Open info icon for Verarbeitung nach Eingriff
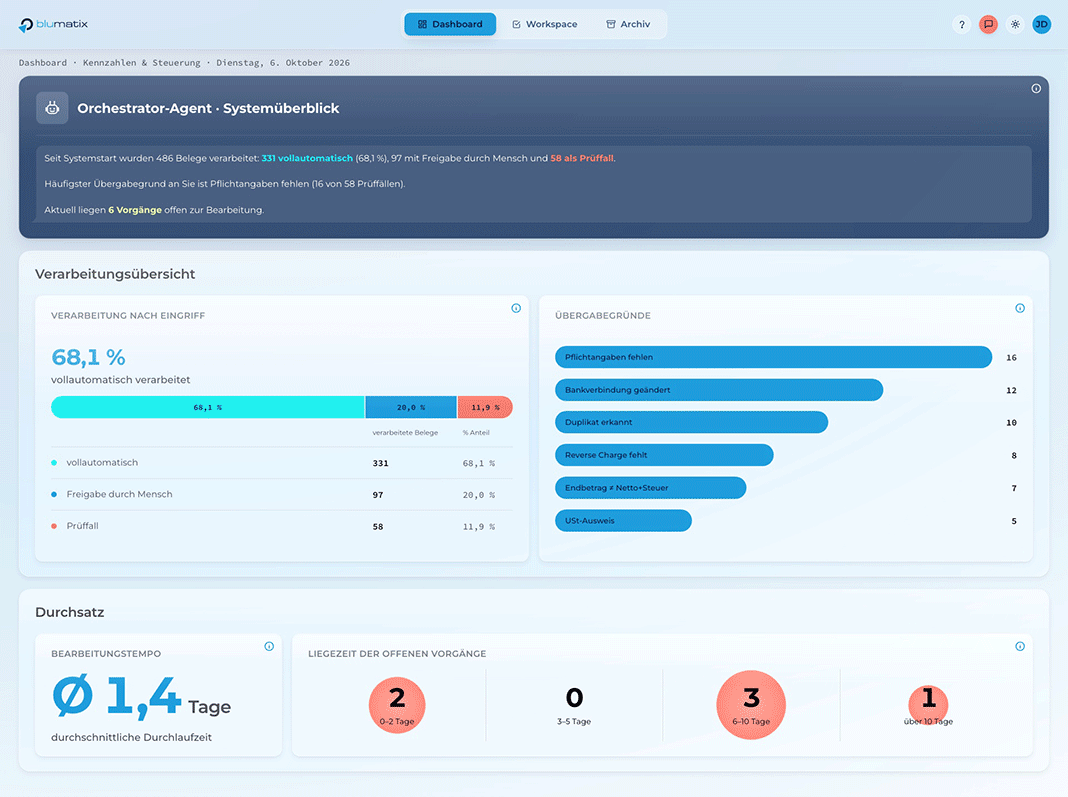Screen dimensions: 1068x797 click(x=516, y=308)
